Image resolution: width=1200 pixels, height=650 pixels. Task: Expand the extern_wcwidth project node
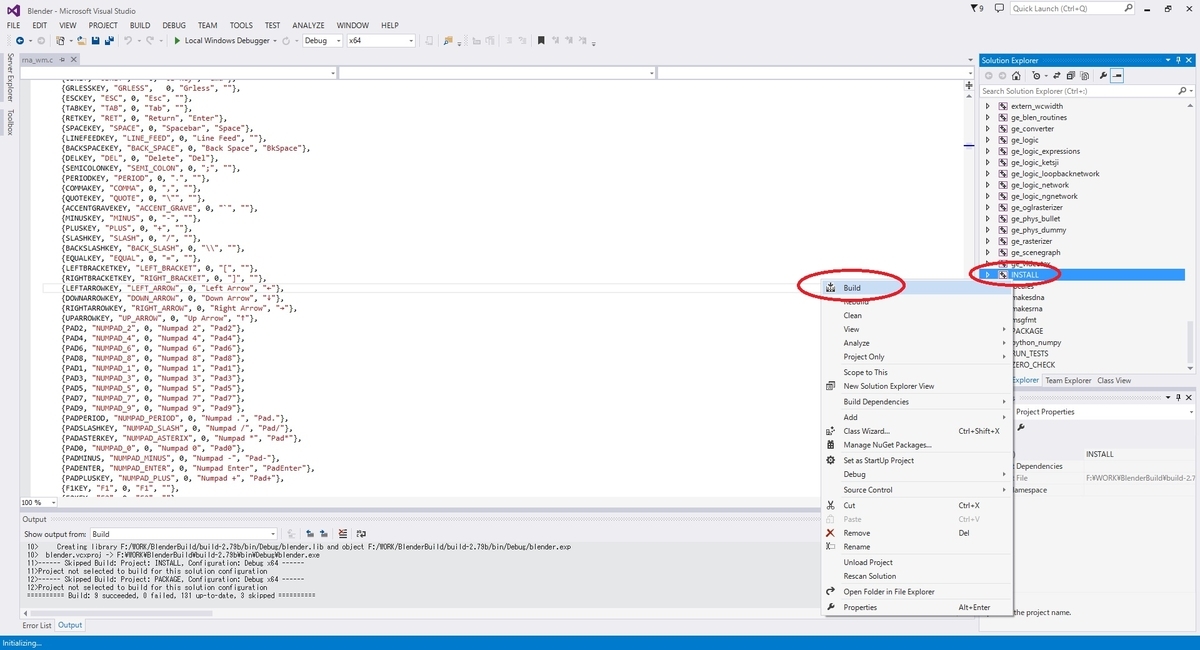point(988,106)
